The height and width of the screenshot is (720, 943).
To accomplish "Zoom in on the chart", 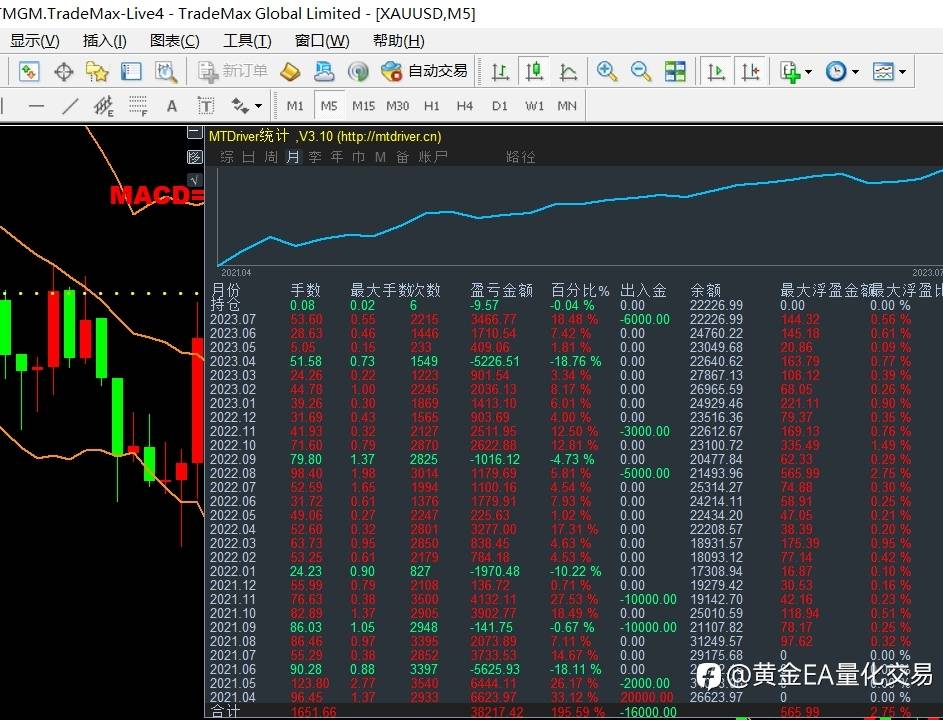I will coord(607,72).
